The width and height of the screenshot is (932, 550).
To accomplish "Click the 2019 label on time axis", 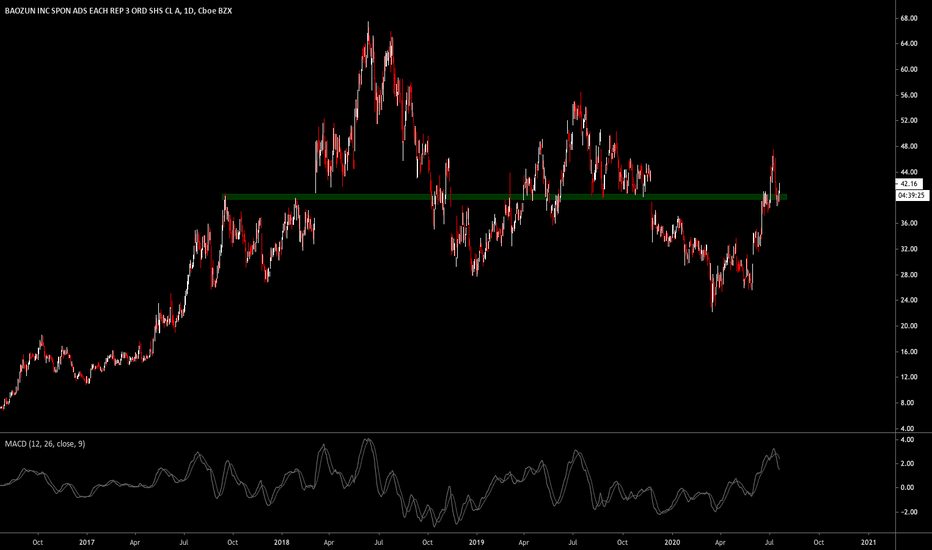I will (477, 542).
